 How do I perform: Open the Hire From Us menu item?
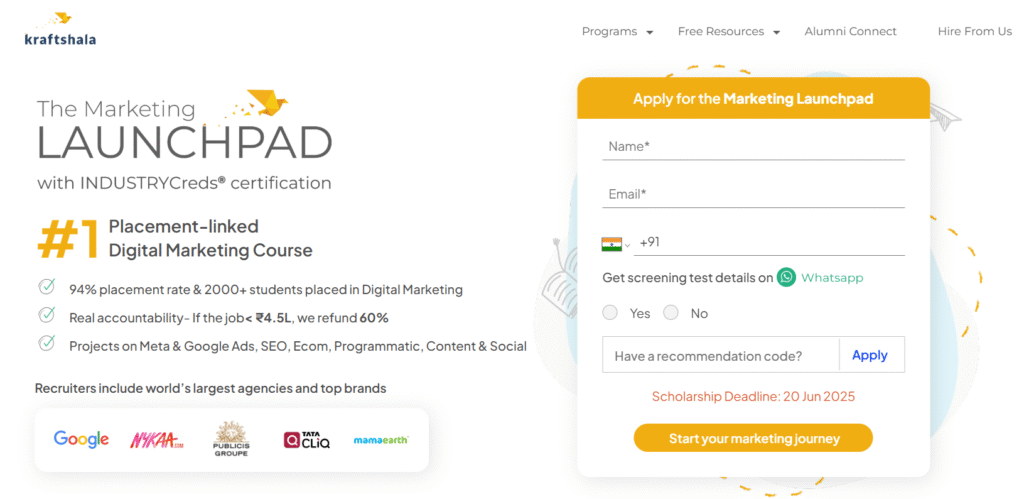tap(975, 31)
